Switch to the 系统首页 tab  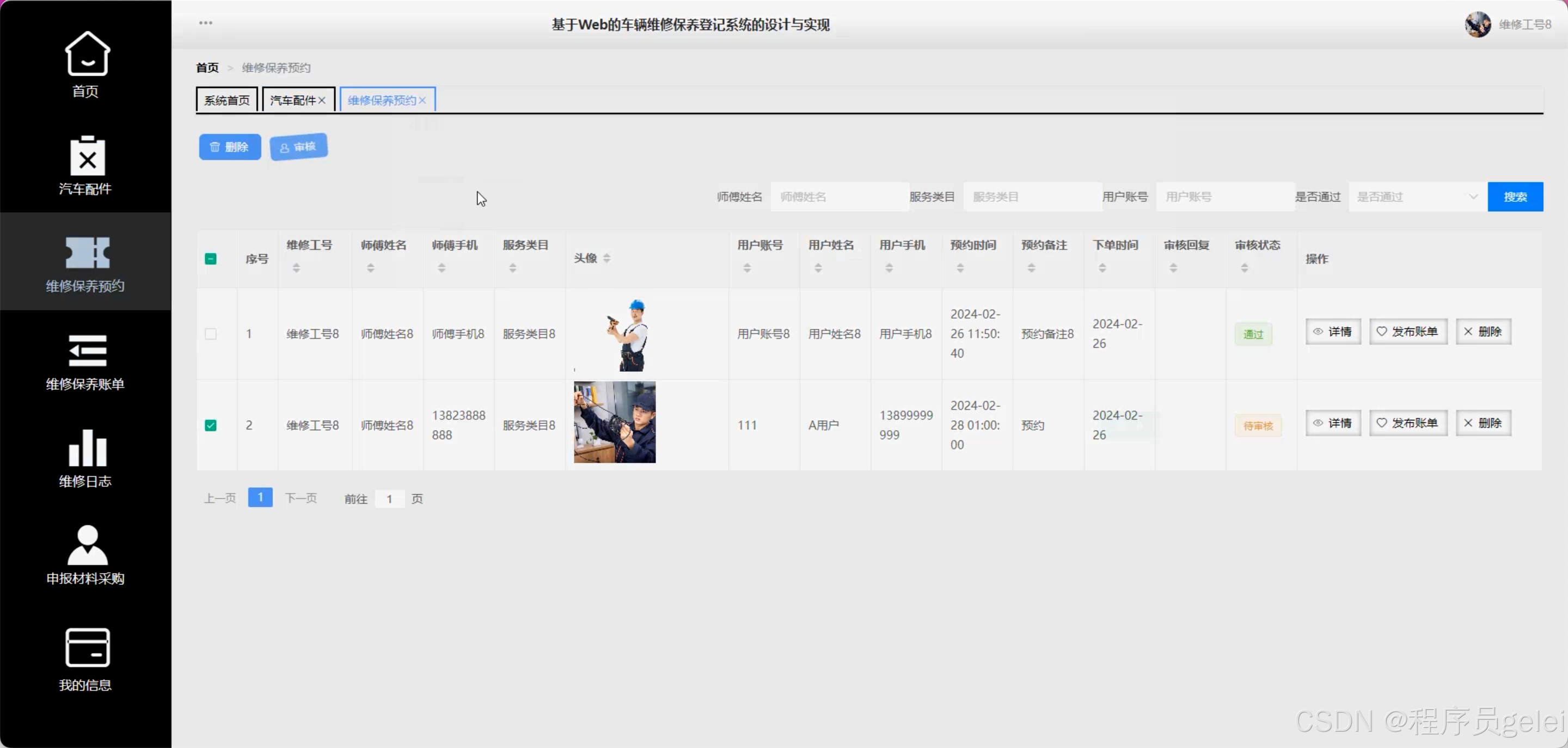click(226, 99)
